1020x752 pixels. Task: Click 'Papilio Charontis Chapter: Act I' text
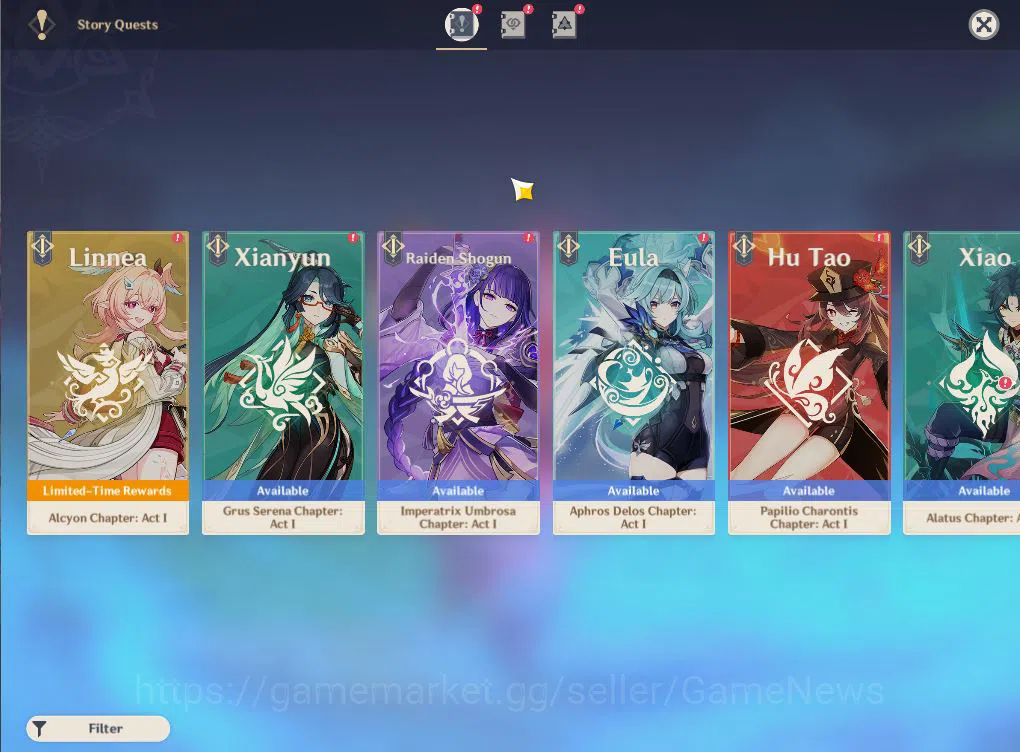coord(809,517)
